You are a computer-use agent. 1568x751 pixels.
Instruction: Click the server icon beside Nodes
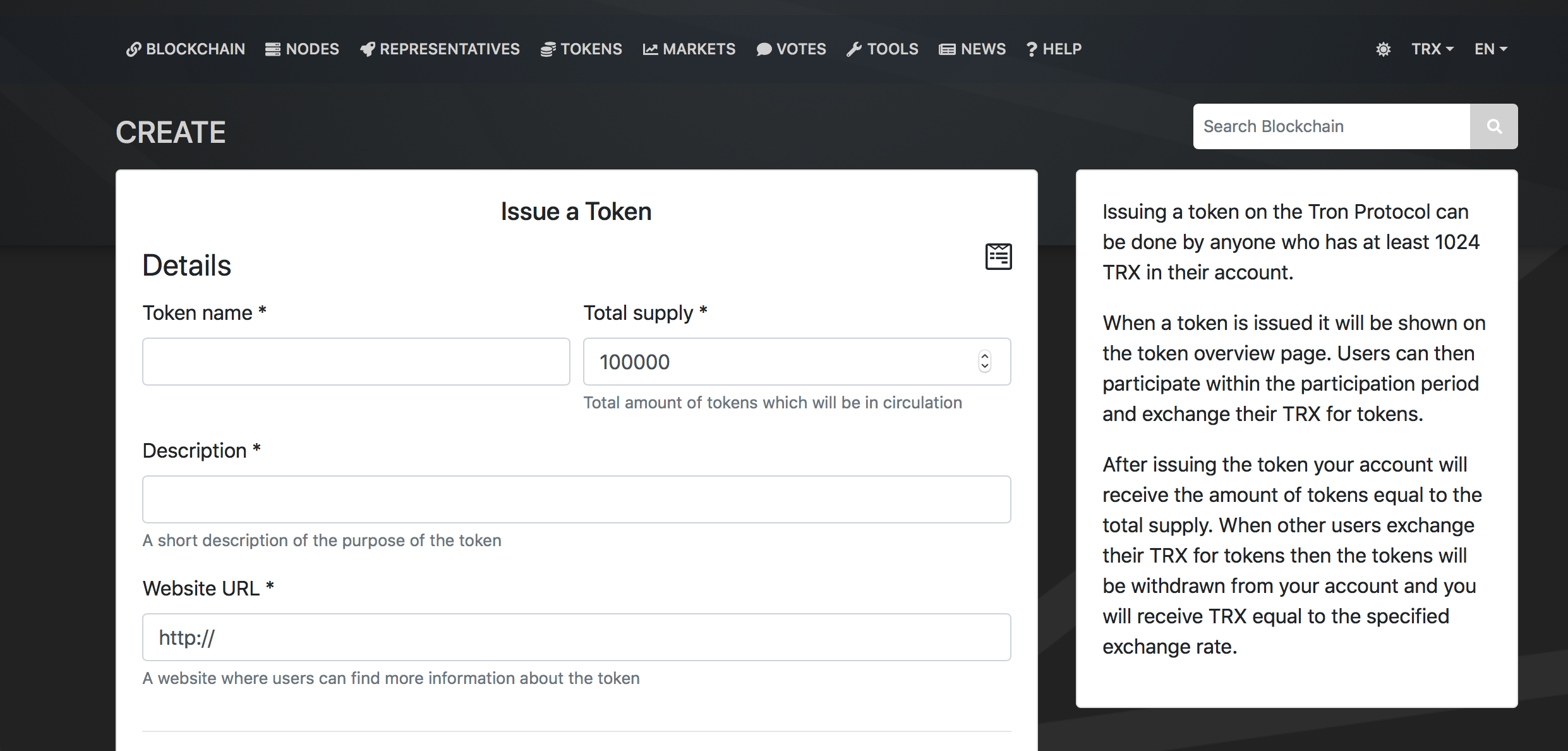[272, 49]
